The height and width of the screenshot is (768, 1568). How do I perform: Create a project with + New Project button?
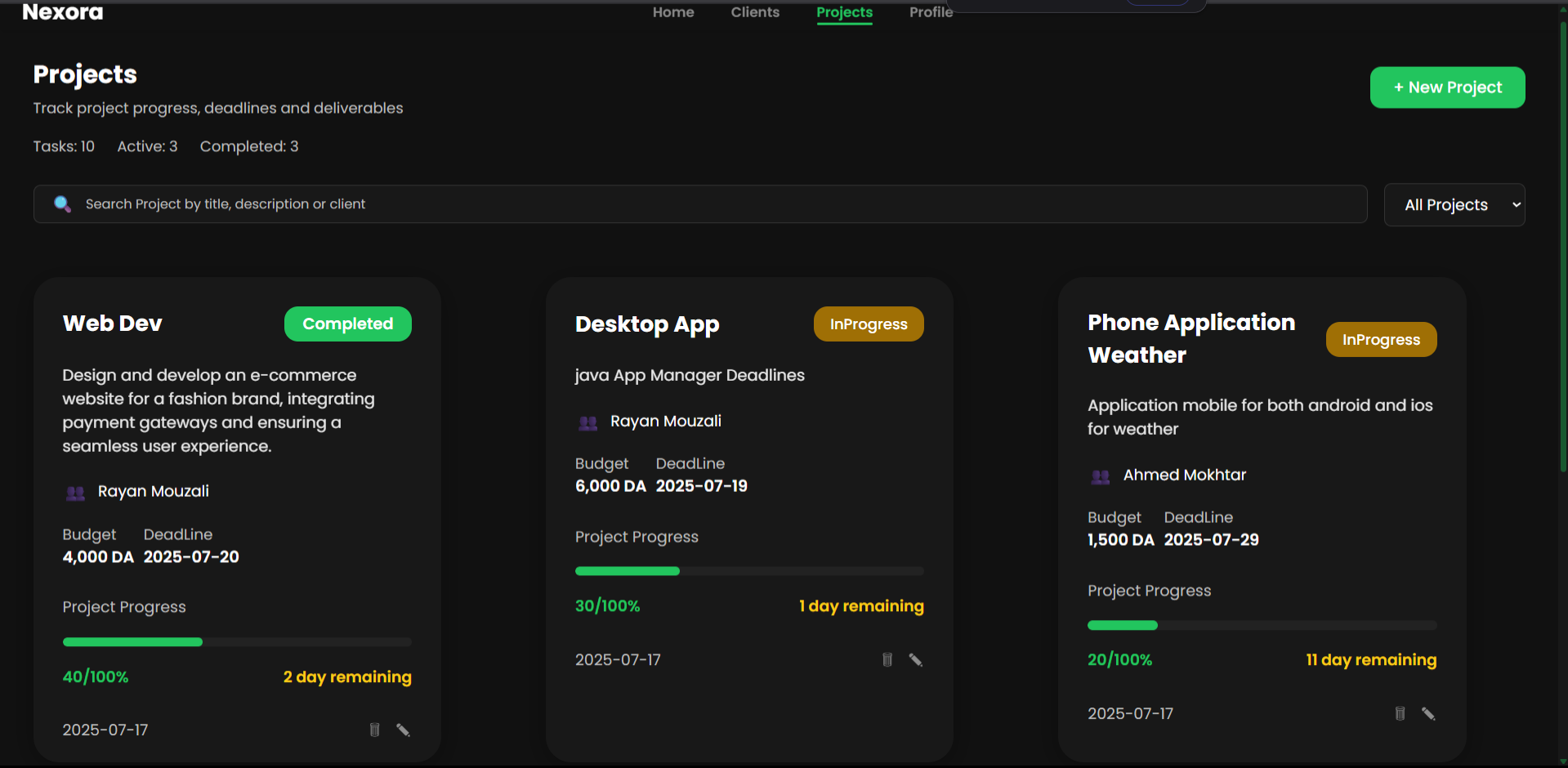click(1446, 87)
